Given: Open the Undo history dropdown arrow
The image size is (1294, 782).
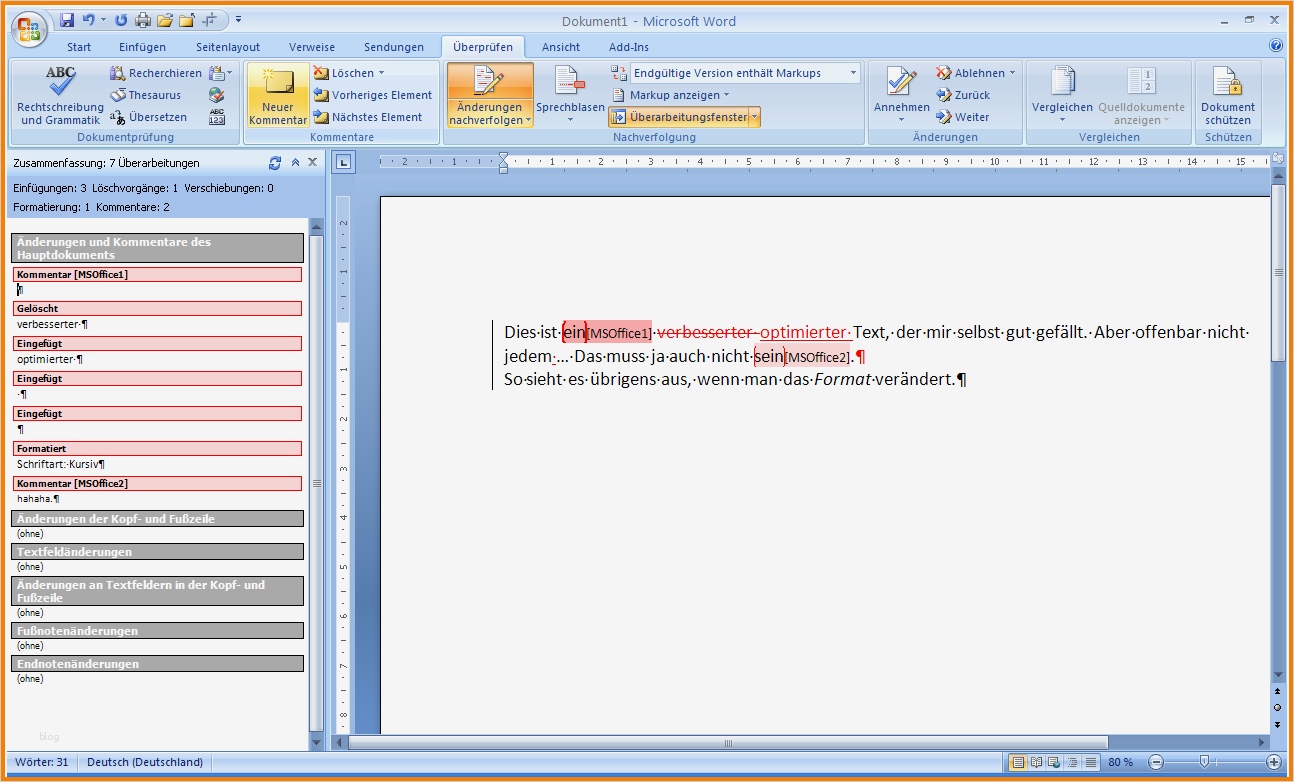Looking at the screenshot, I should click(x=103, y=20).
